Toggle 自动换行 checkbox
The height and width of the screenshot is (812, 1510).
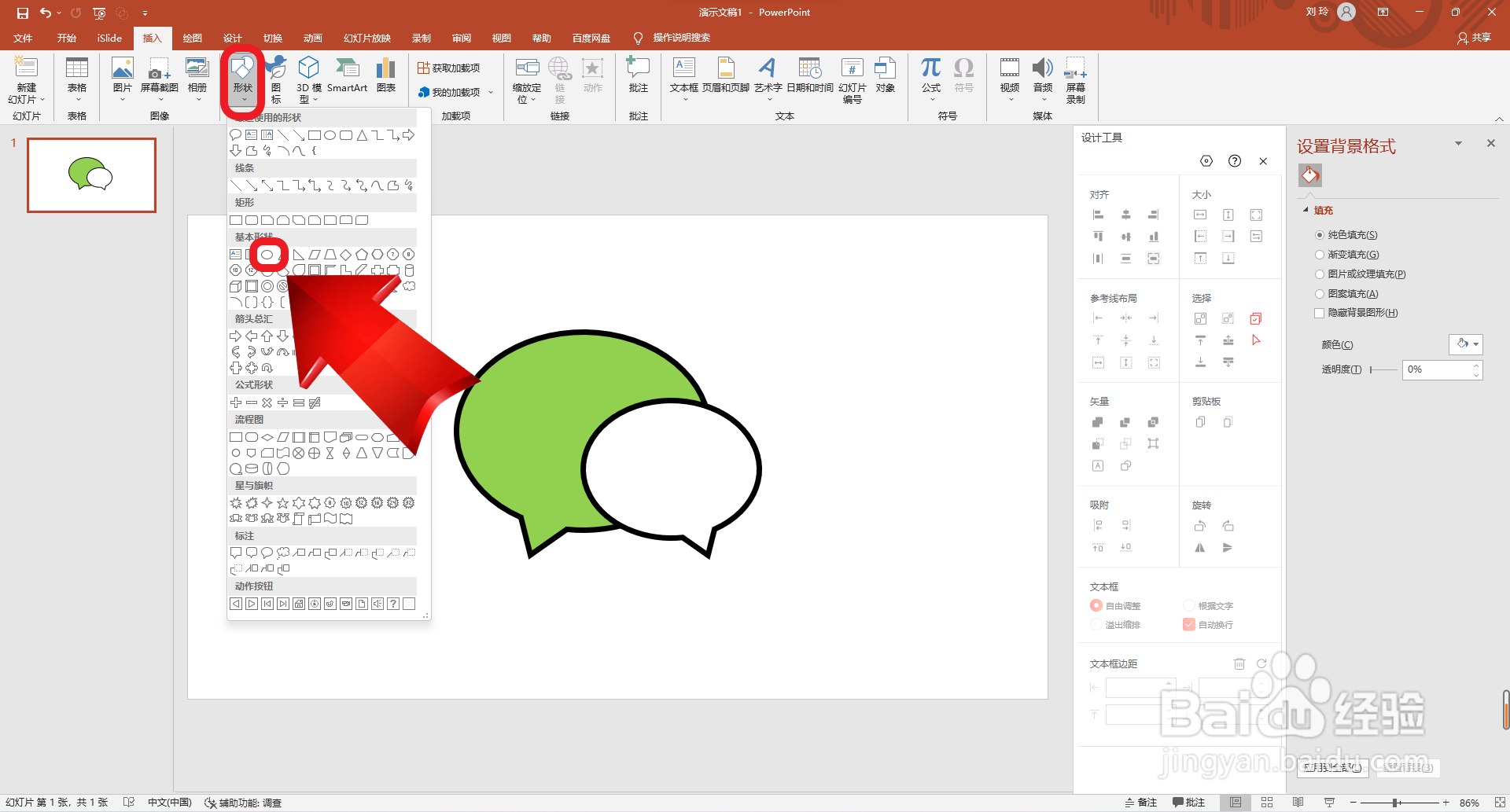tap(1189, 625)
